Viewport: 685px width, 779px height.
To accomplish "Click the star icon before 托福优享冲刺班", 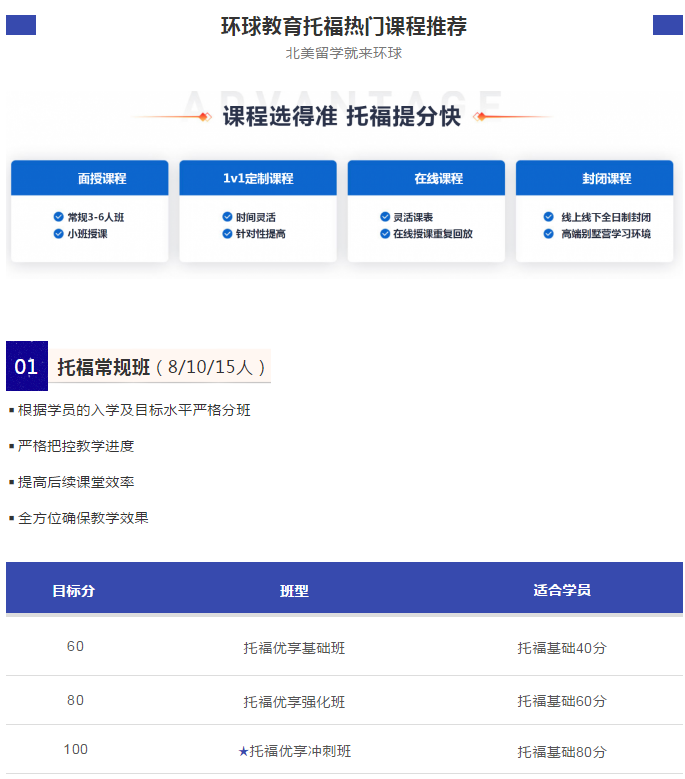I will [x=243, y=751].
